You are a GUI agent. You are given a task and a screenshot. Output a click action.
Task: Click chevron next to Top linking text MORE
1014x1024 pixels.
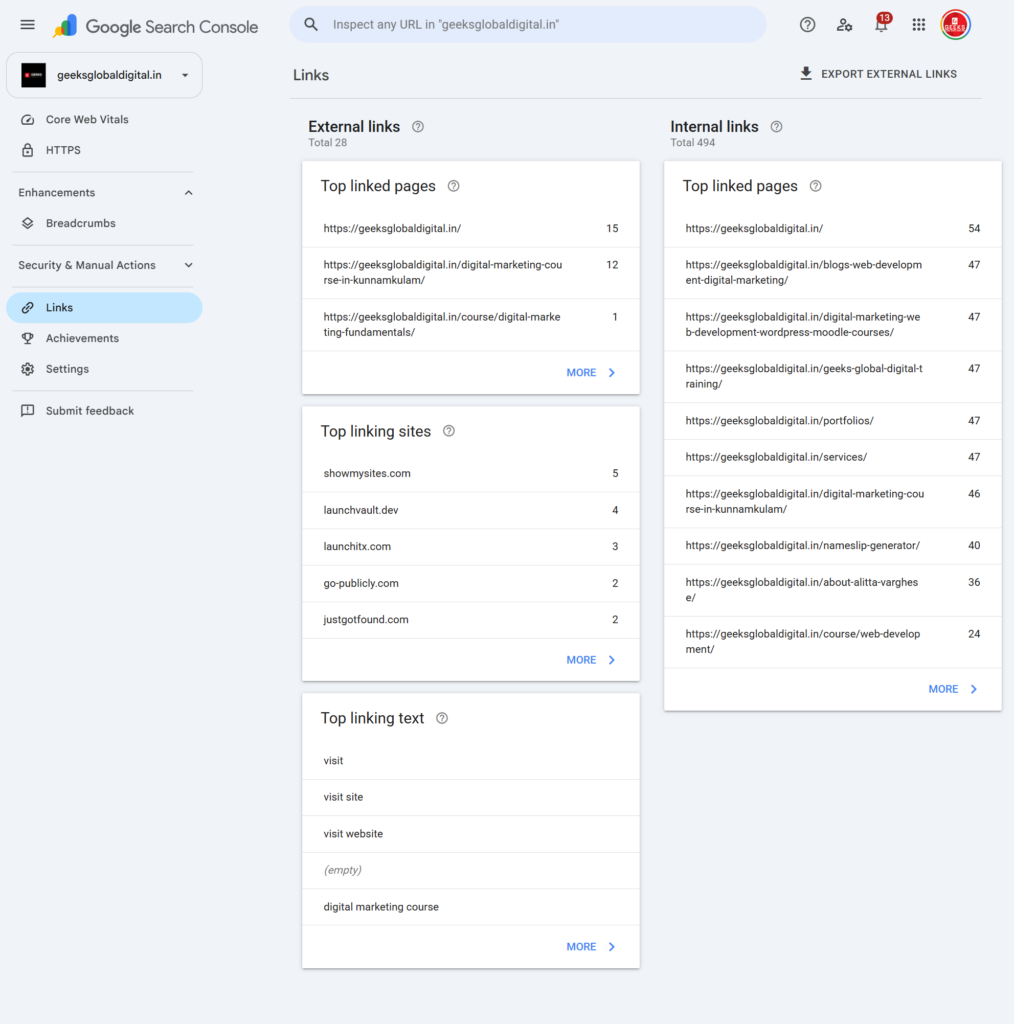(x=612, y=947)
